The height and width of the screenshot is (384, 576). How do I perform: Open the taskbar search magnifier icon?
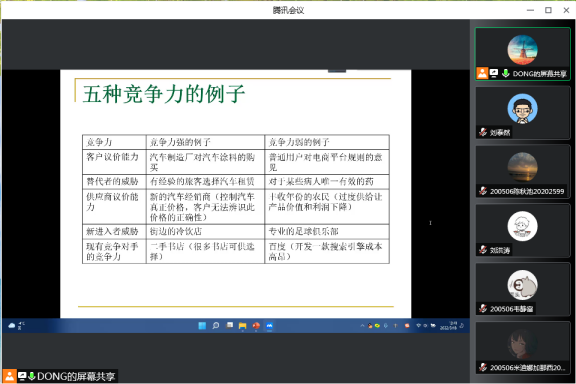pos(216,326)
